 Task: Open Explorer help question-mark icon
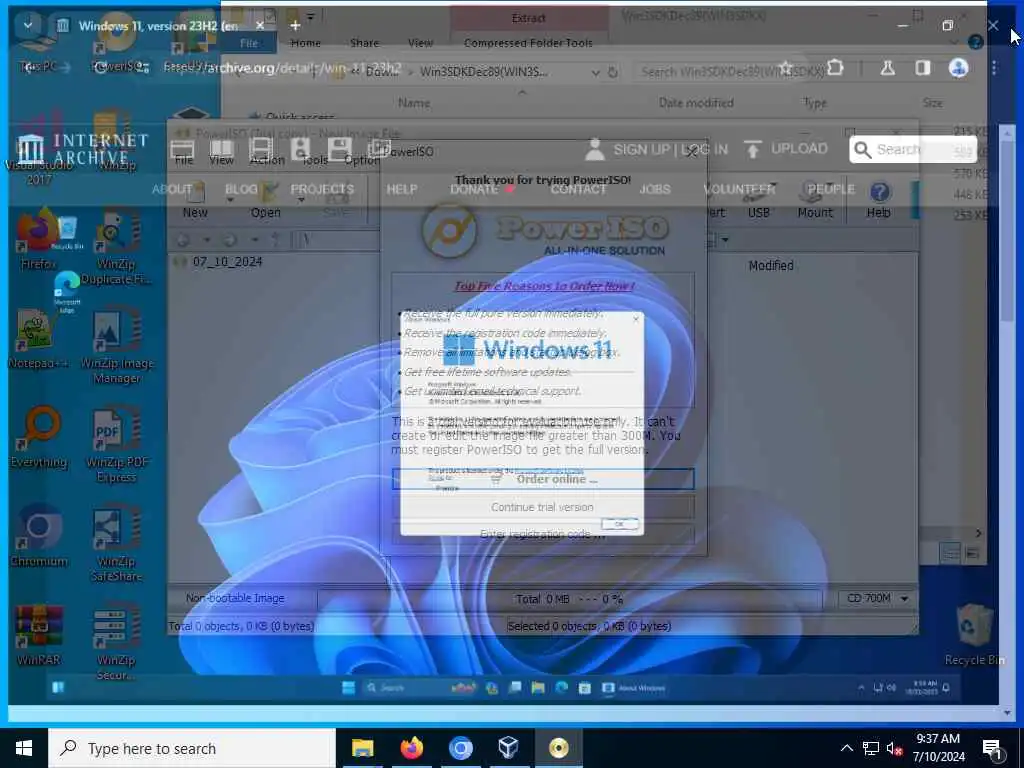point(976,42)
